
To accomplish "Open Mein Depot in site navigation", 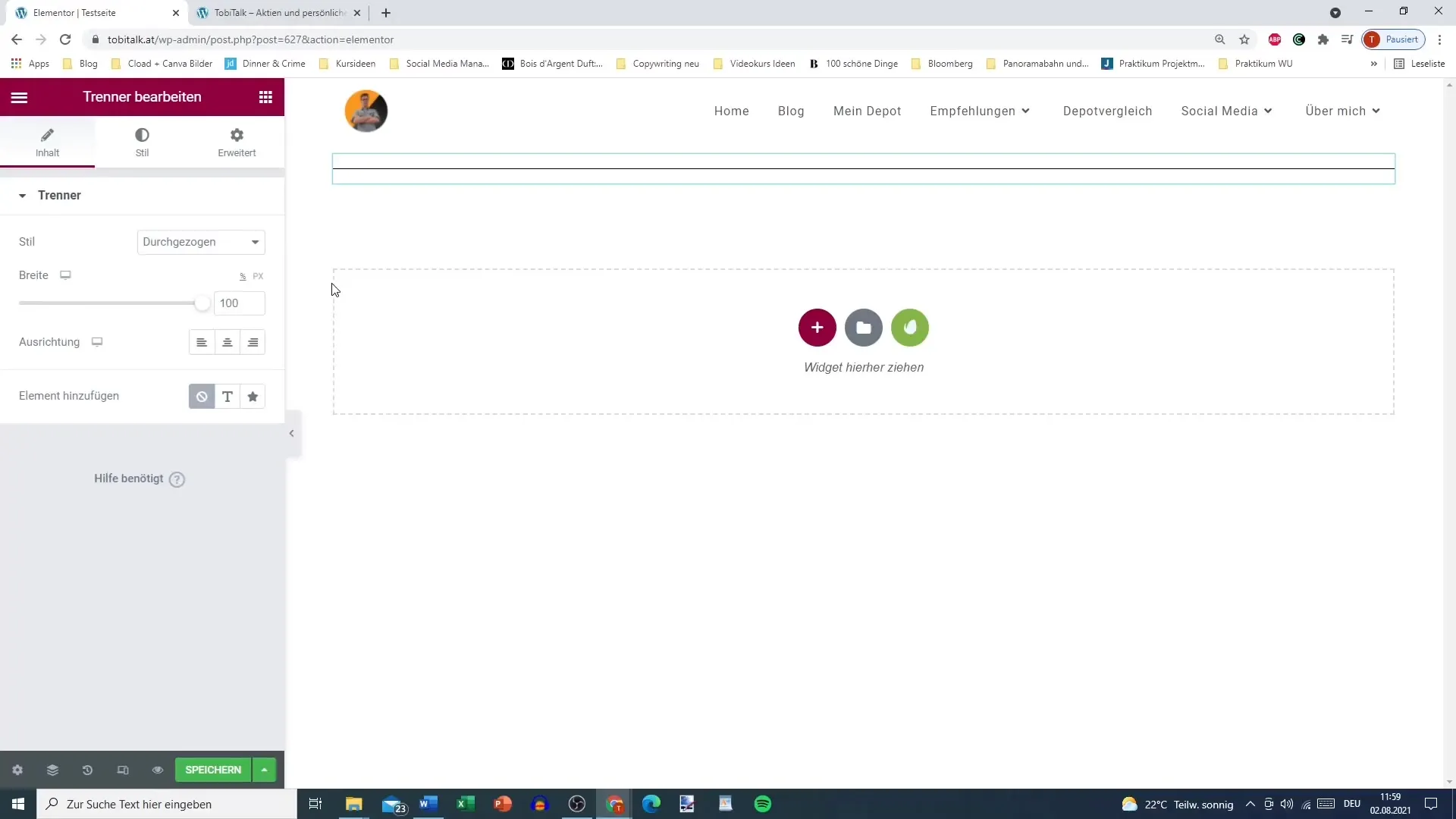I will (x=868, y=111).
